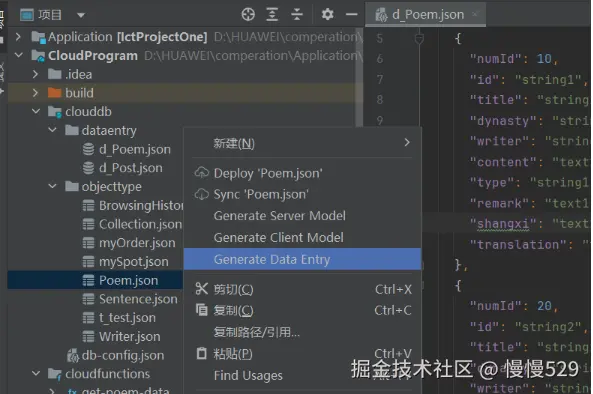Screen dimensions: 593x394
Task: Choose 粘贴(P) paste menu item
Action: 303,354
